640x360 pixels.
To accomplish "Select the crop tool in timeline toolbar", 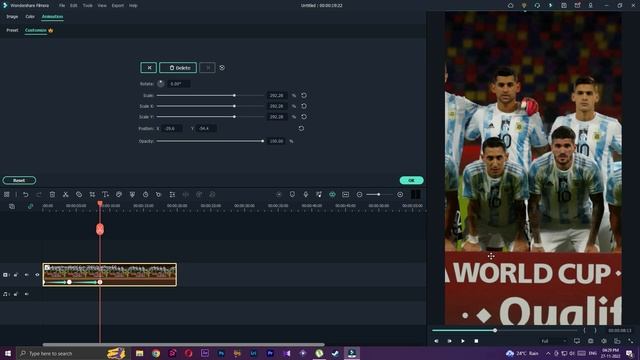I will pos(92,195).
